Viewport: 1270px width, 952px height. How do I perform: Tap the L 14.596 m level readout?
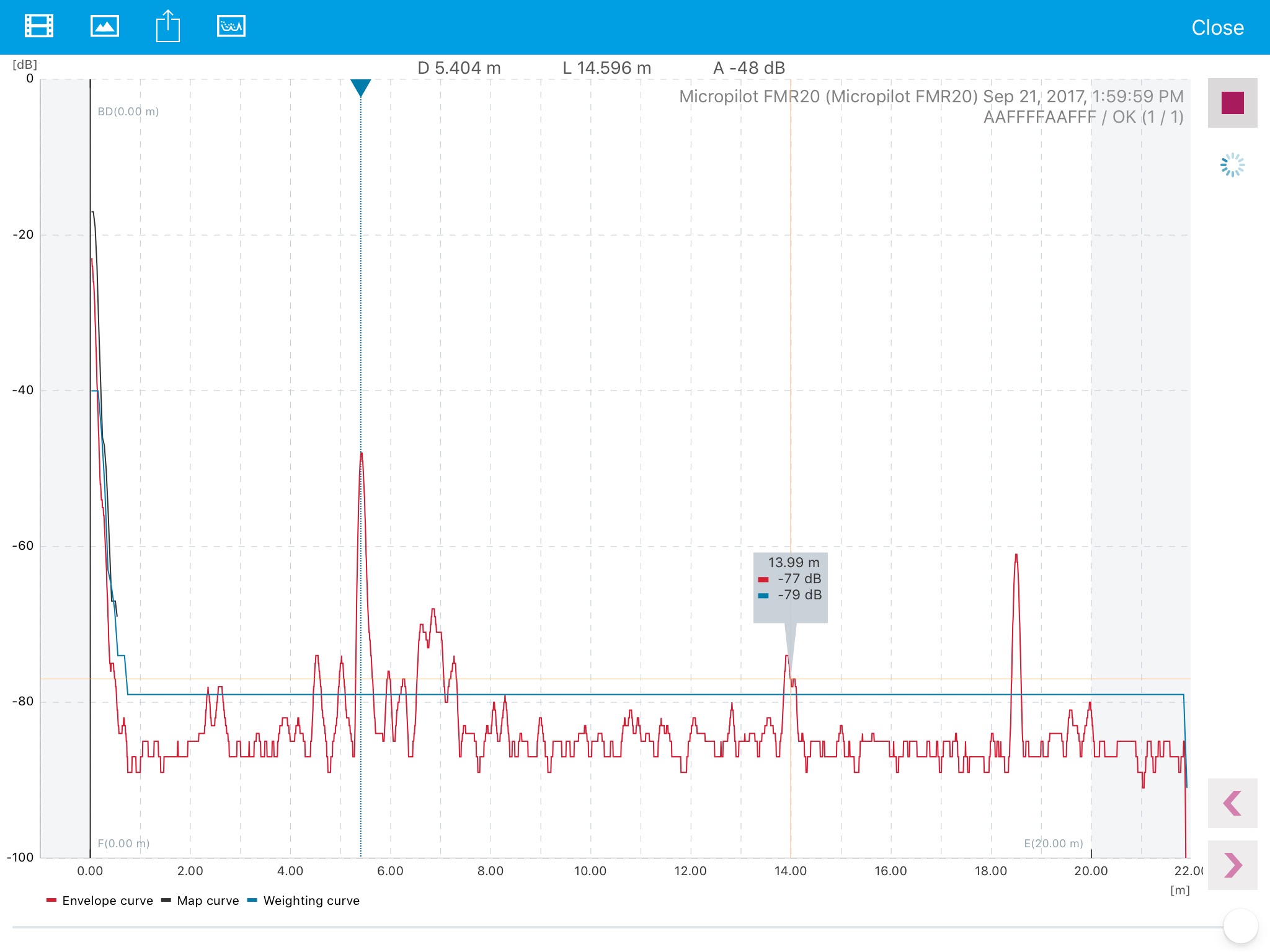click(x=606, y=68)
